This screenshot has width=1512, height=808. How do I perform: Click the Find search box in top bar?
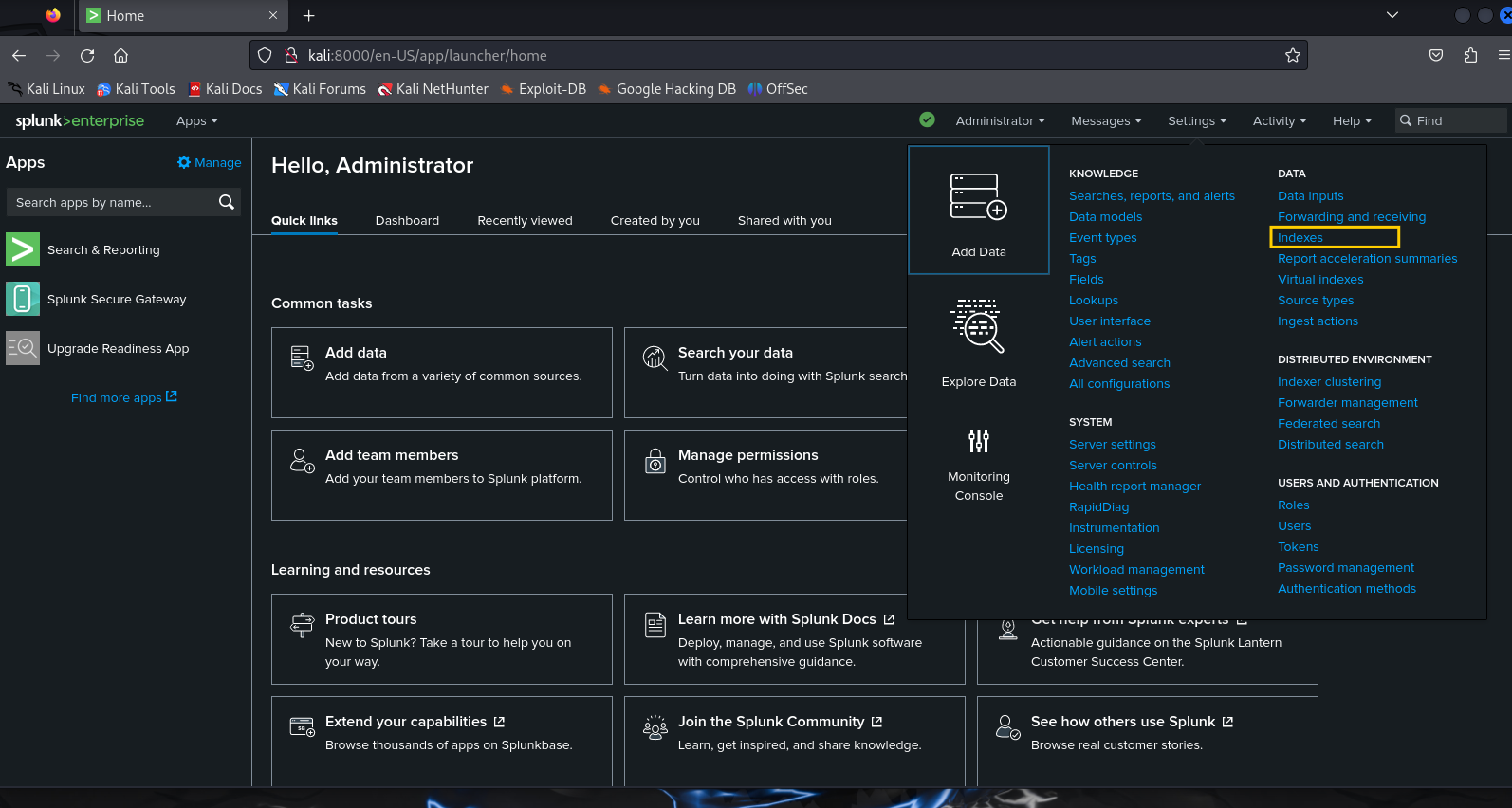1450,120
